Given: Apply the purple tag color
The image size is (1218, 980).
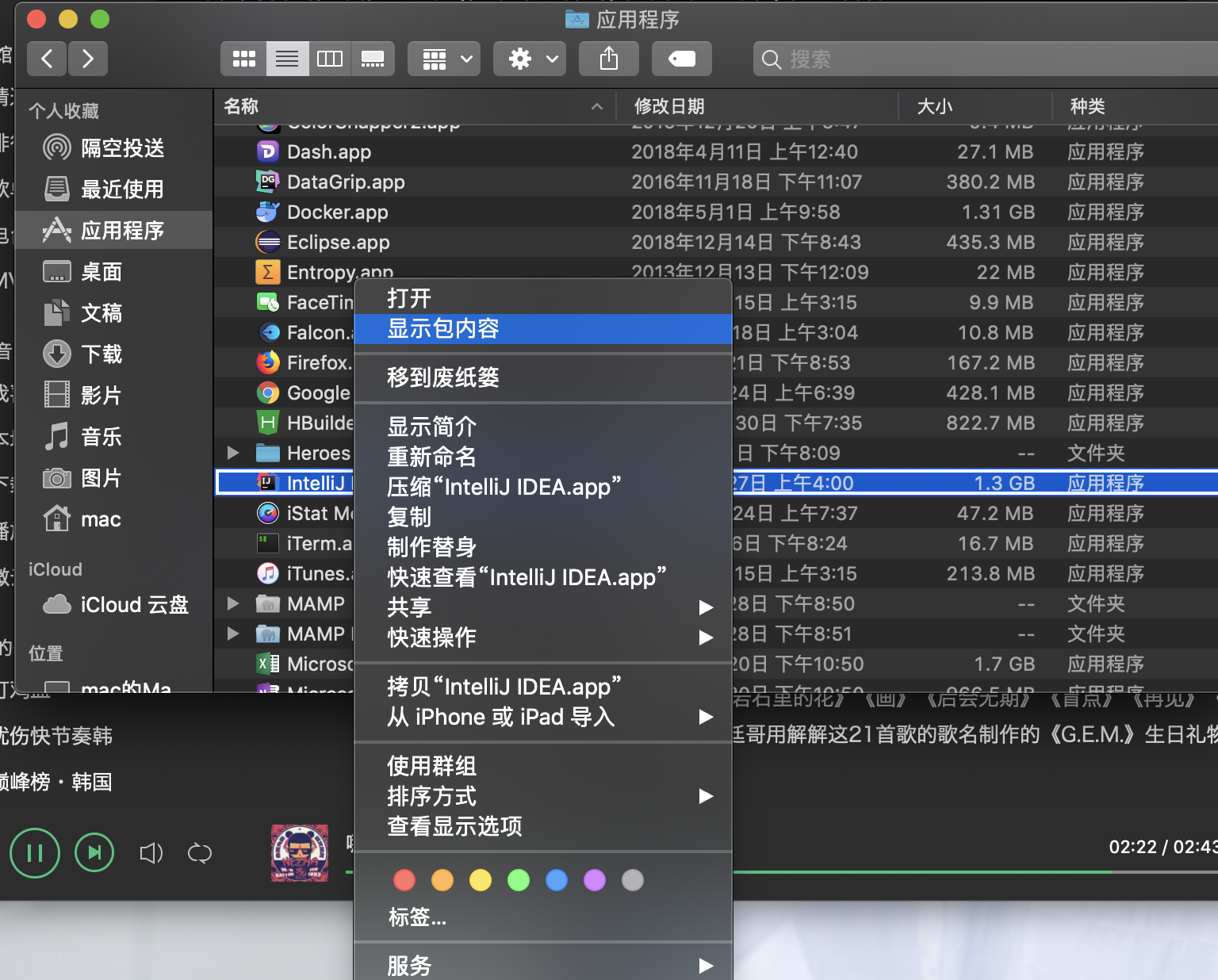Looking at the screenshot, I should tap(595, 880).
